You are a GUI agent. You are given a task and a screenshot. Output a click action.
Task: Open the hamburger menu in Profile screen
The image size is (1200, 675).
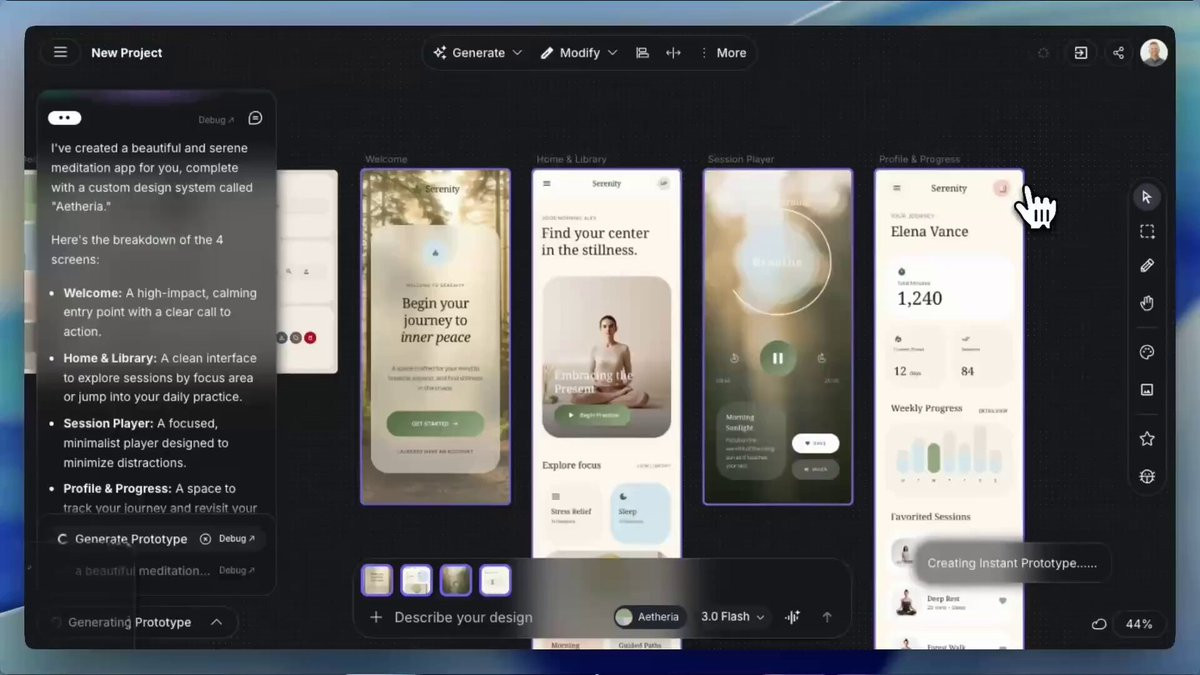(x=896, y=188)
